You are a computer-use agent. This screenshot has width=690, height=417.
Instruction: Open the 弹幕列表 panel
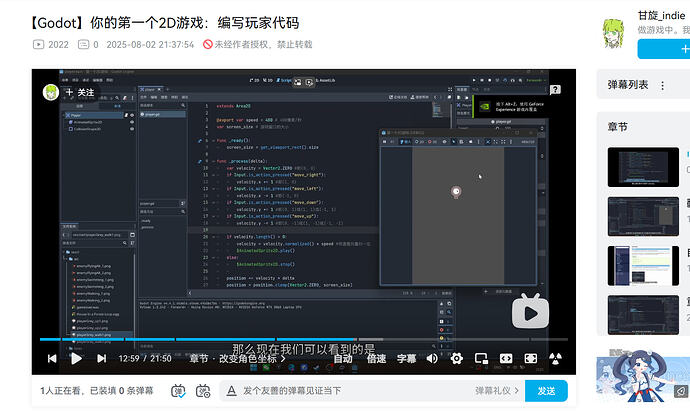coord(628,85)
